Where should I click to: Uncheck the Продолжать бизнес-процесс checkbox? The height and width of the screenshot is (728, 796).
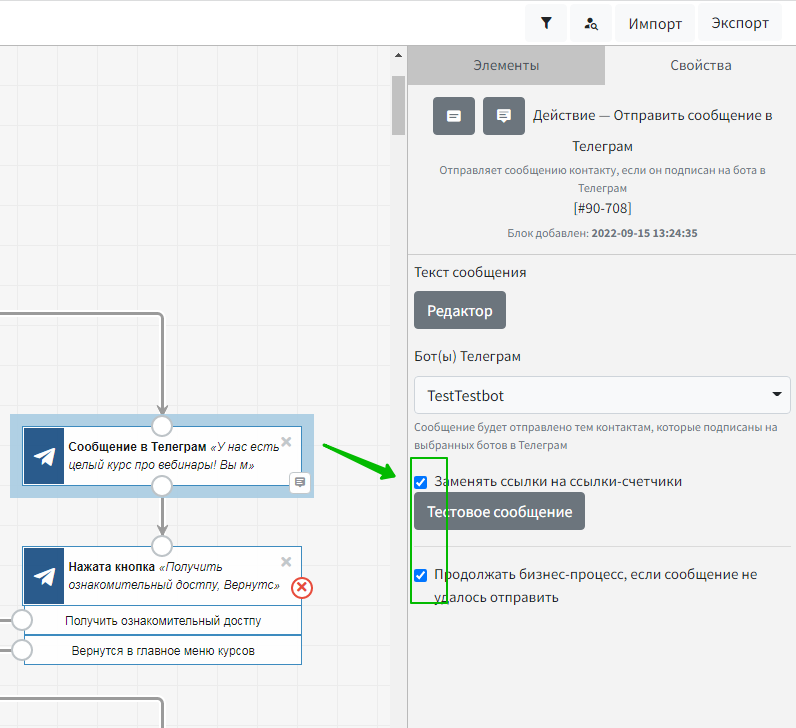pyautogui.click(x=421, y=575)
